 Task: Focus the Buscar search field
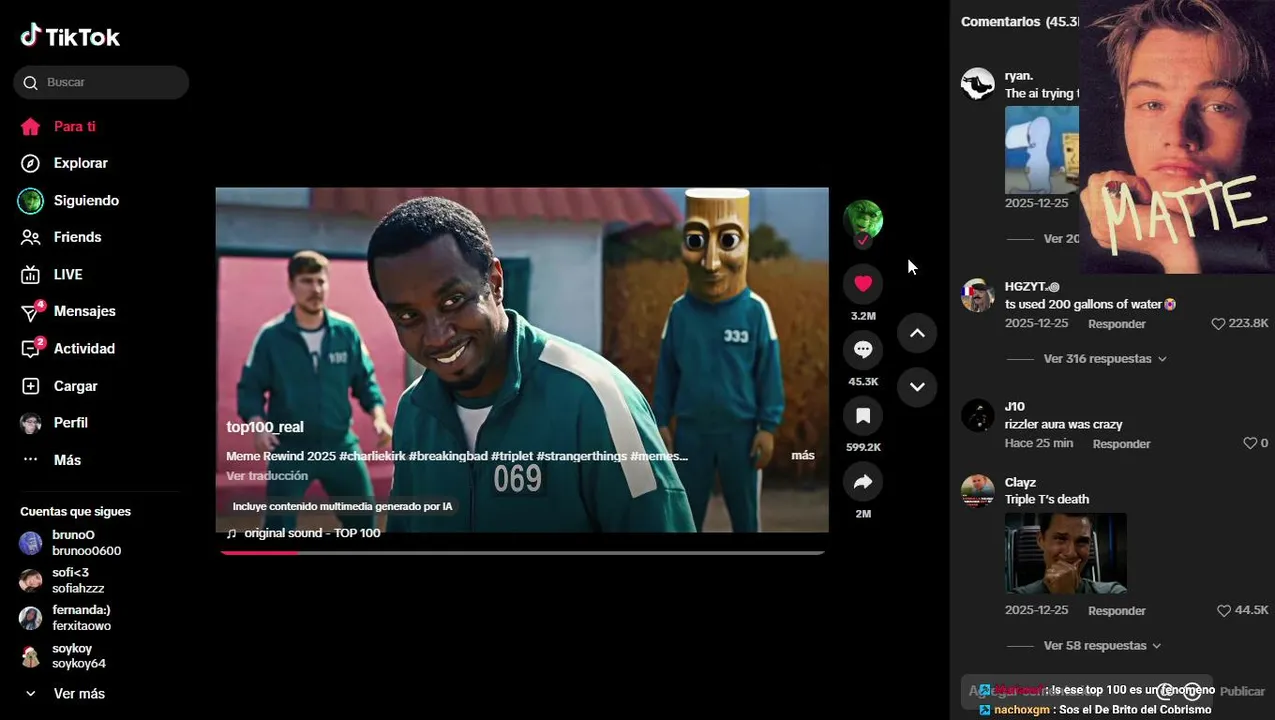[x=101, y=82]
